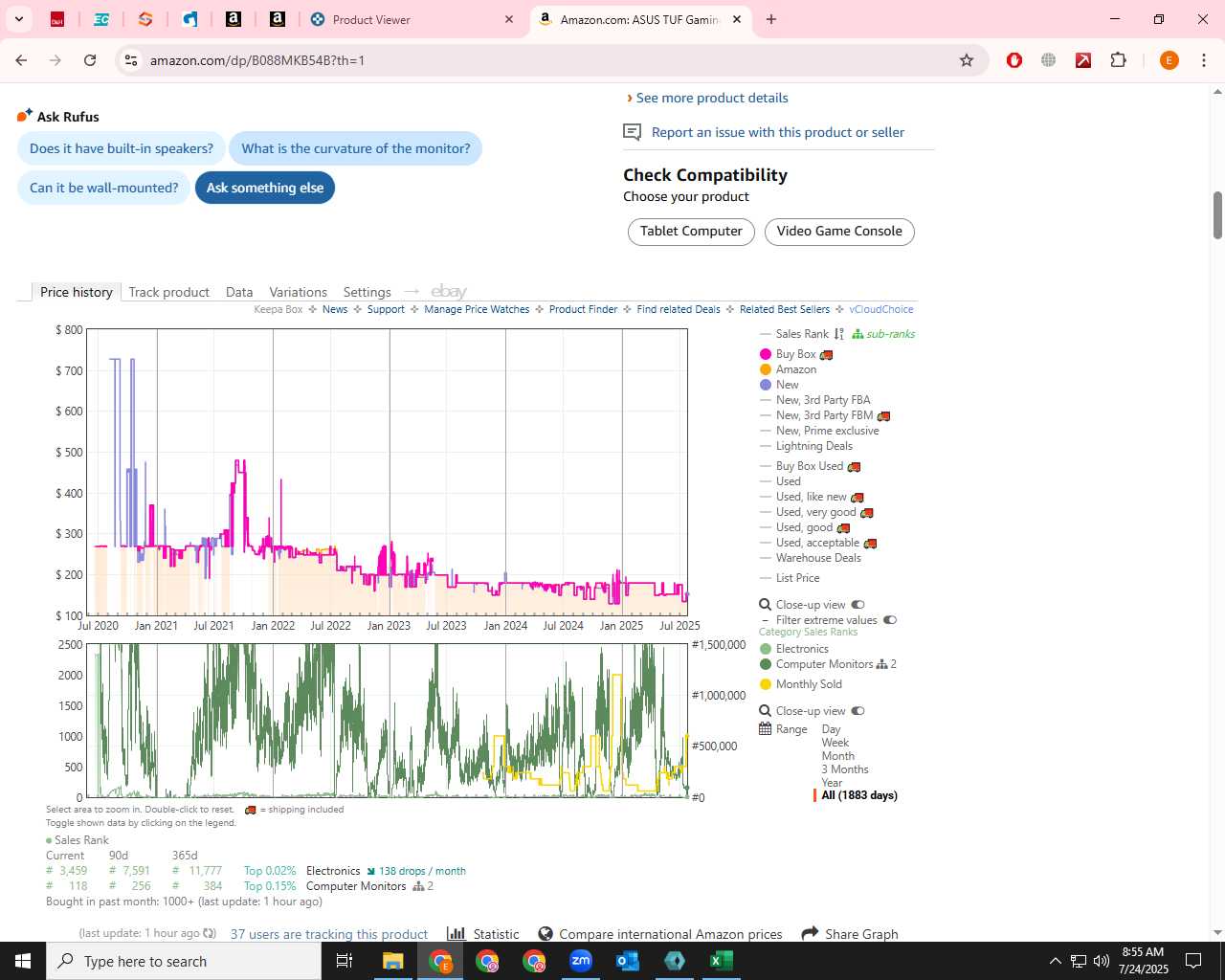This screenshot has height=980, width=1225.
Task: Open Related Best Sellers link
Action: (785, 309)
